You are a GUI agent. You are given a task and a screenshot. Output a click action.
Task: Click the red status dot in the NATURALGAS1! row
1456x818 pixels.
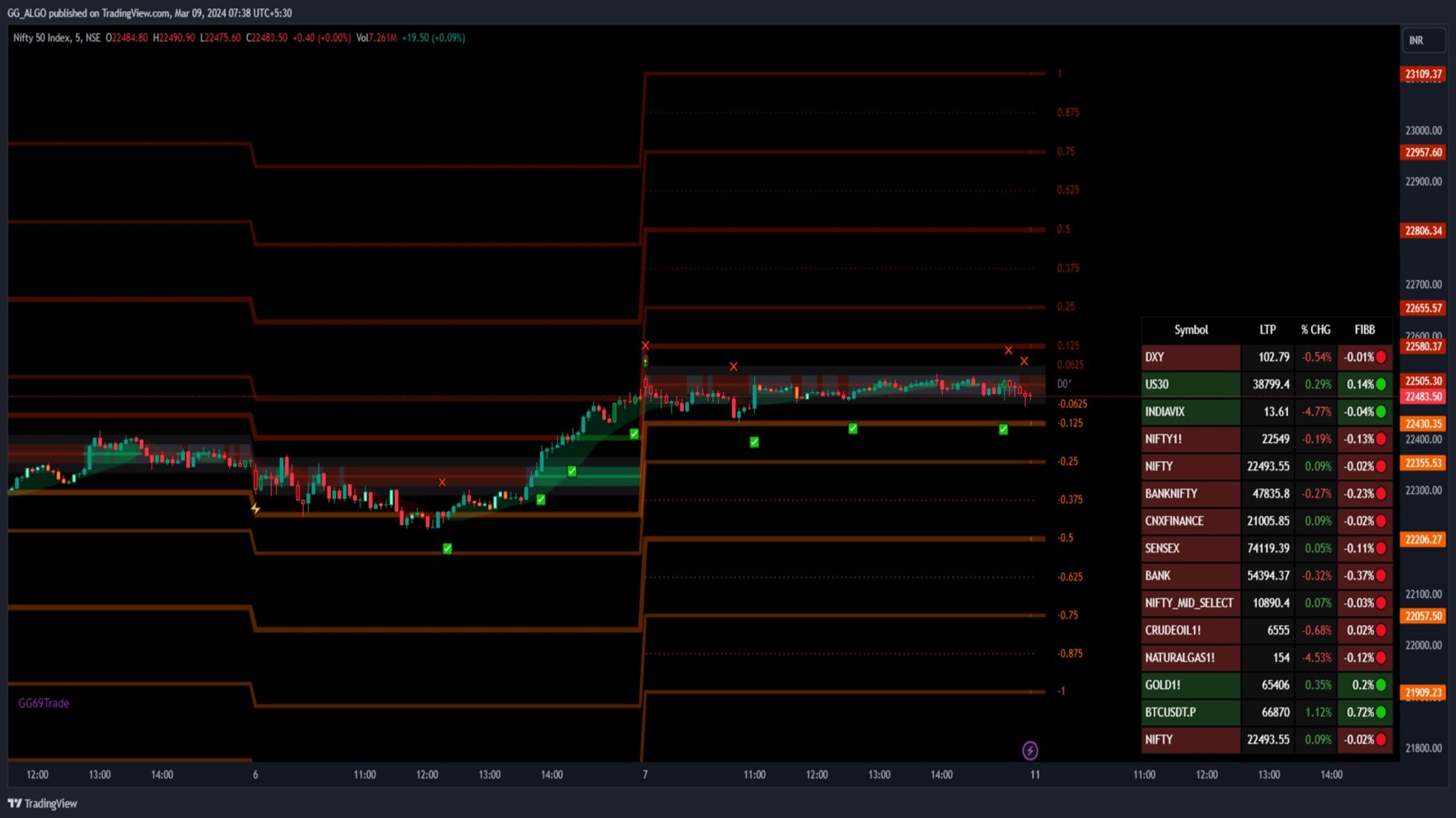coord(1381,657)
